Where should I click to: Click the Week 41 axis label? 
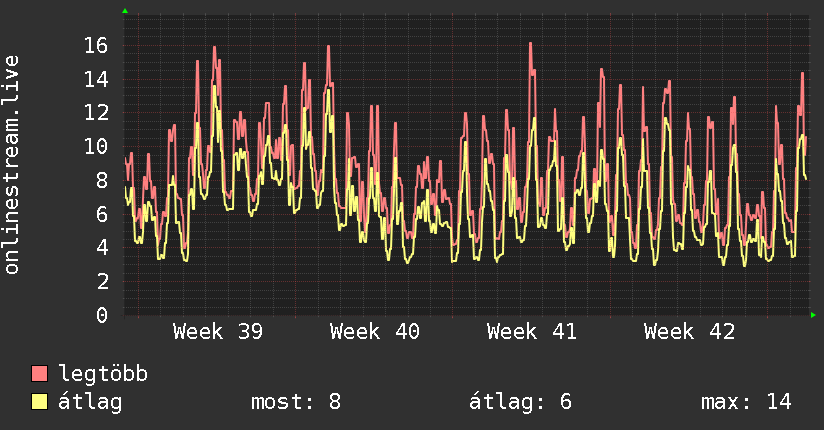click(x=532, y=332)
